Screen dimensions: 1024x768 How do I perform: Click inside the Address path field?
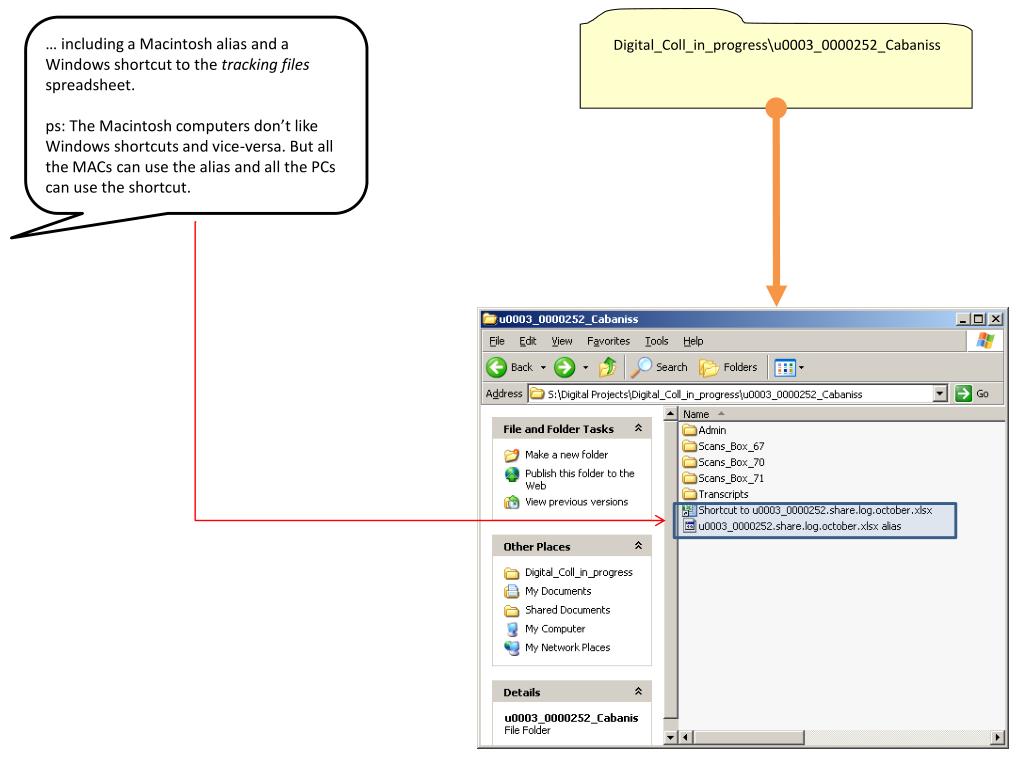[737, 394]
